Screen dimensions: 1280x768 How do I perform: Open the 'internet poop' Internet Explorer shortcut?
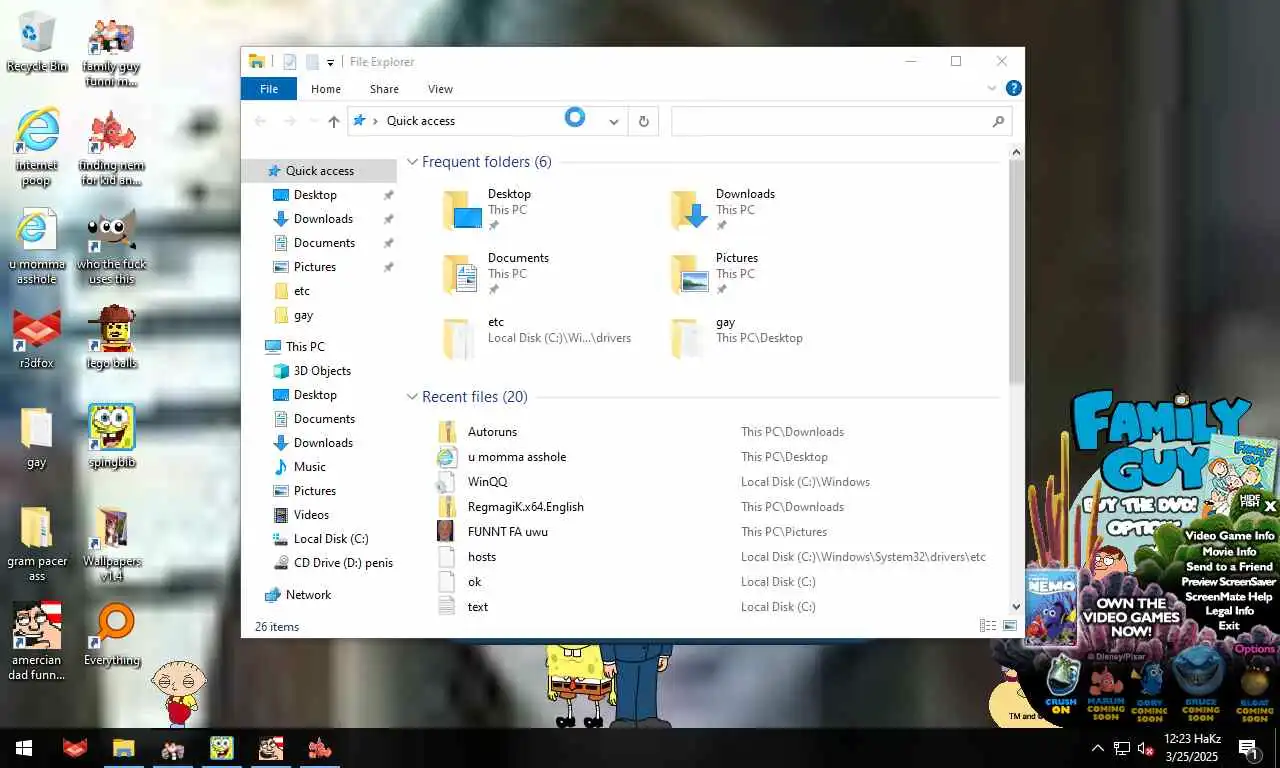click(37, 147)
